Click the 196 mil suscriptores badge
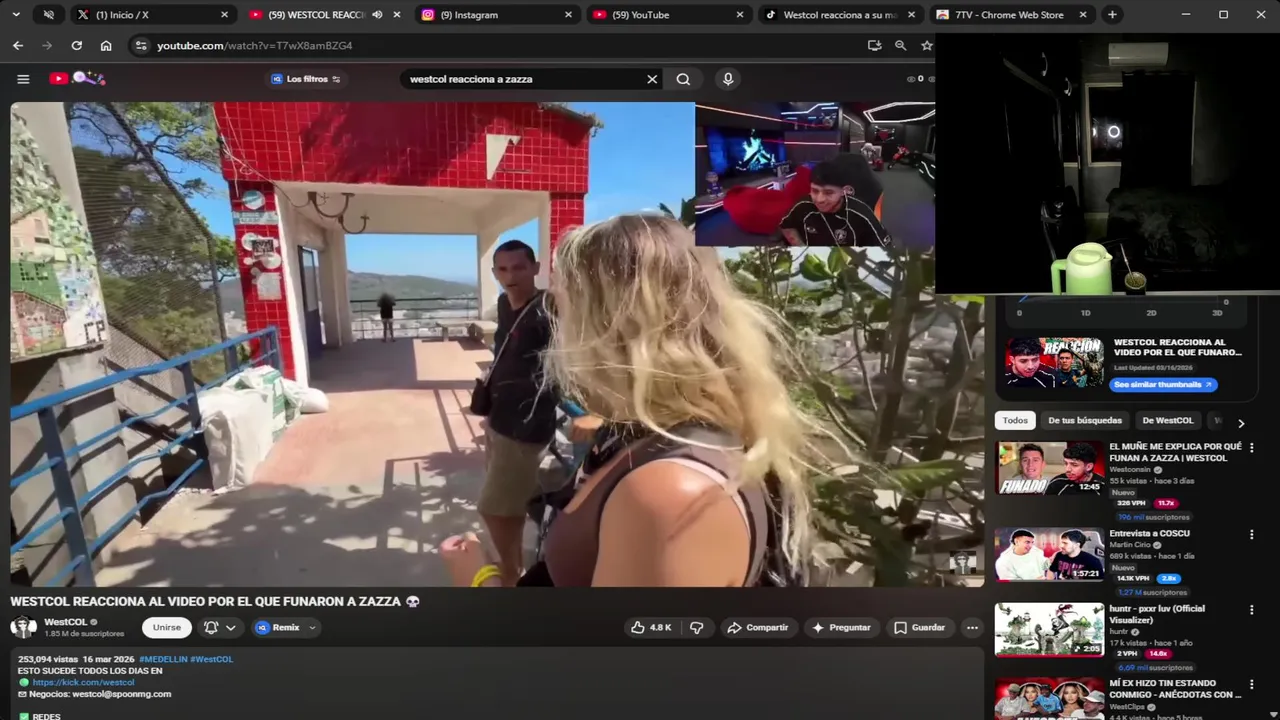 1154,517
